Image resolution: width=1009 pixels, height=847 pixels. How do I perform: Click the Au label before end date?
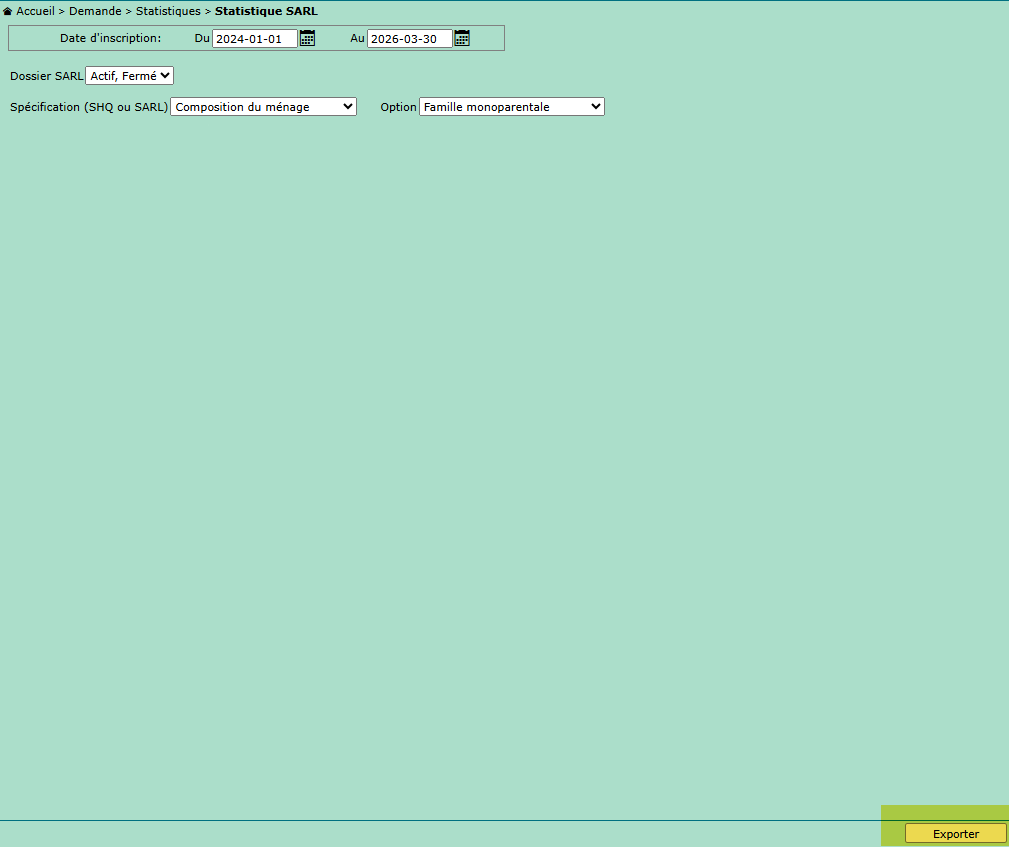357,38
